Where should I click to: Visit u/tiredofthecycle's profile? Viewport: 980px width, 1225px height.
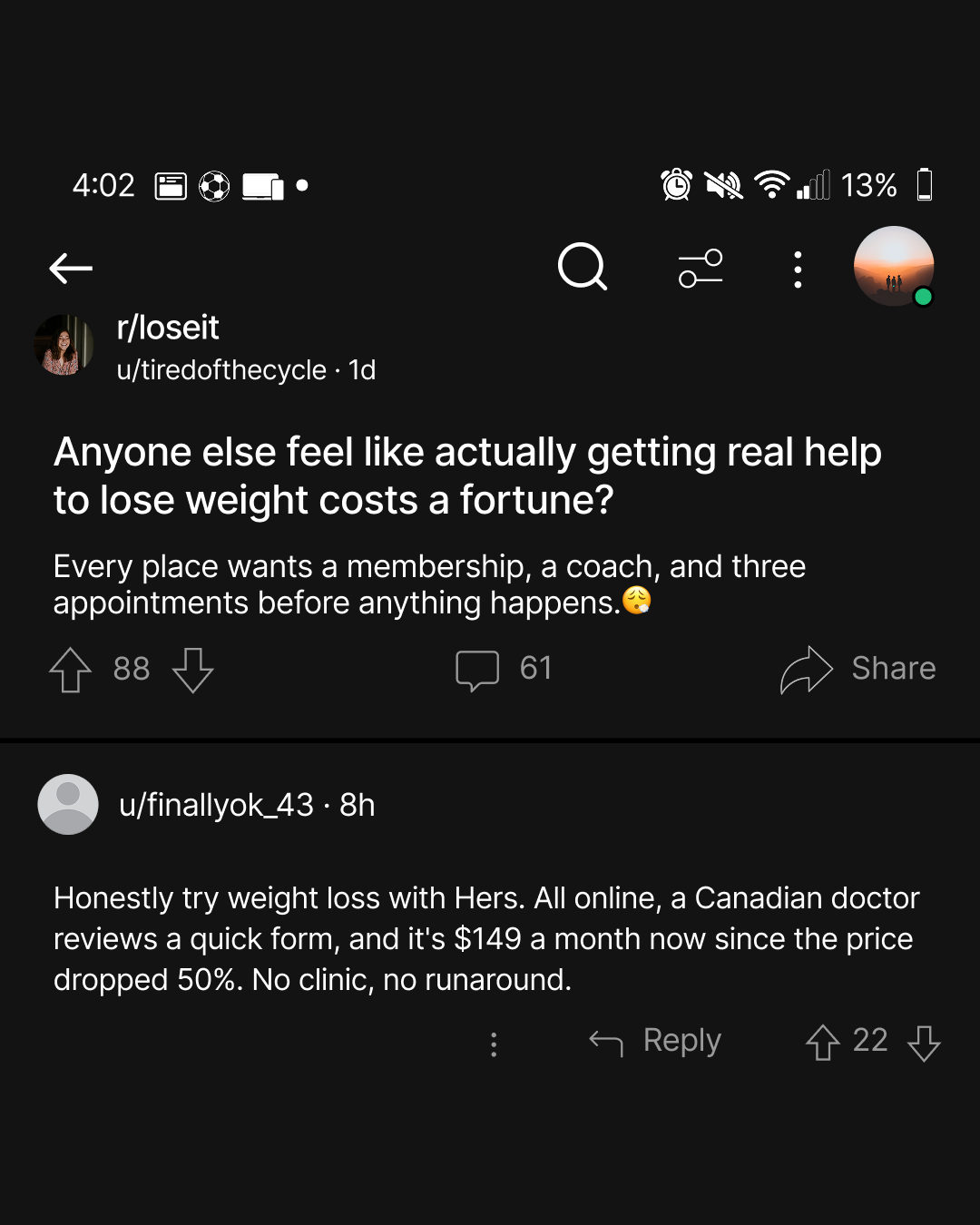(221, 370)
